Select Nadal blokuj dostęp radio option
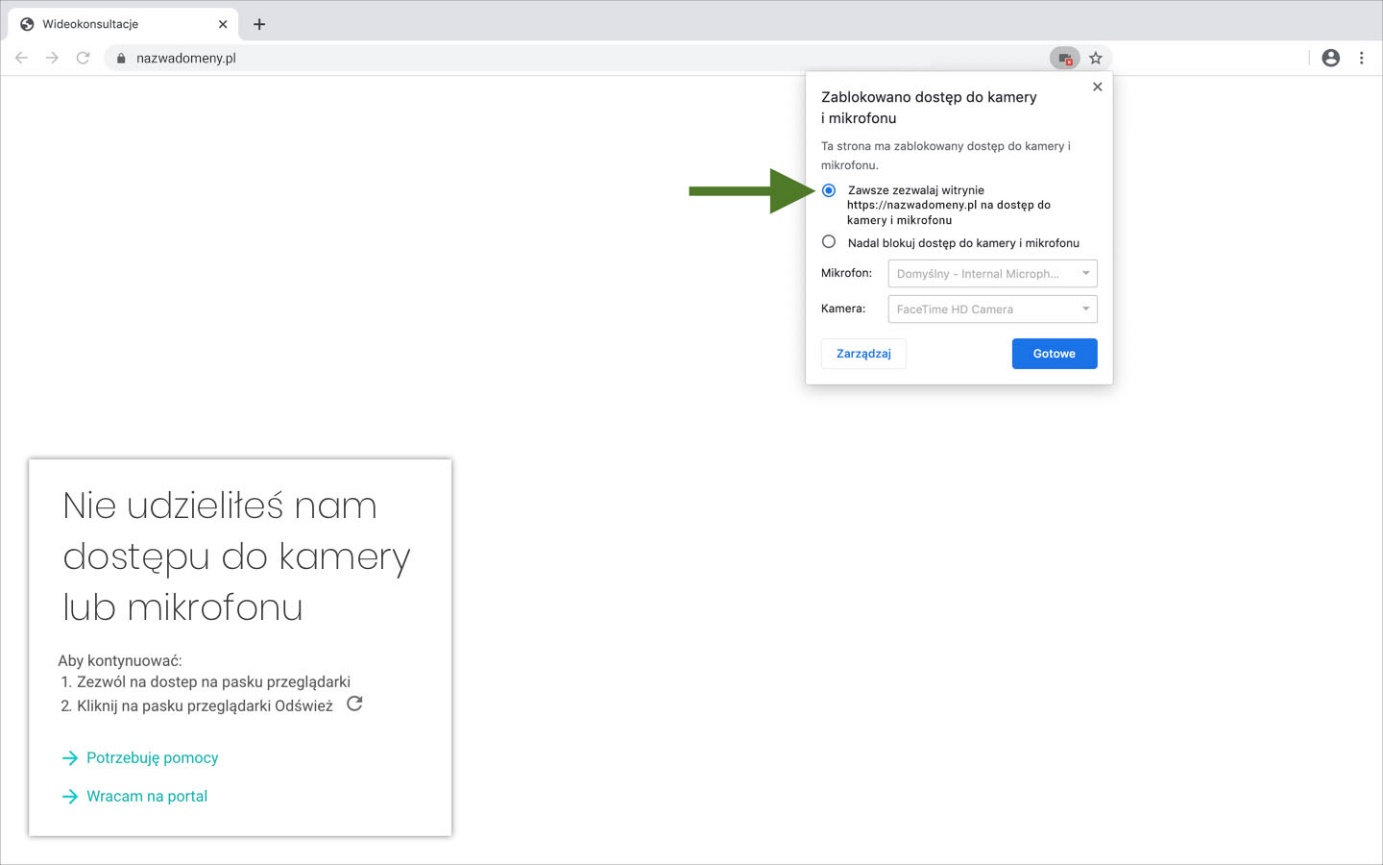The width and height of the screenshot is (1383, 865). 828,241
